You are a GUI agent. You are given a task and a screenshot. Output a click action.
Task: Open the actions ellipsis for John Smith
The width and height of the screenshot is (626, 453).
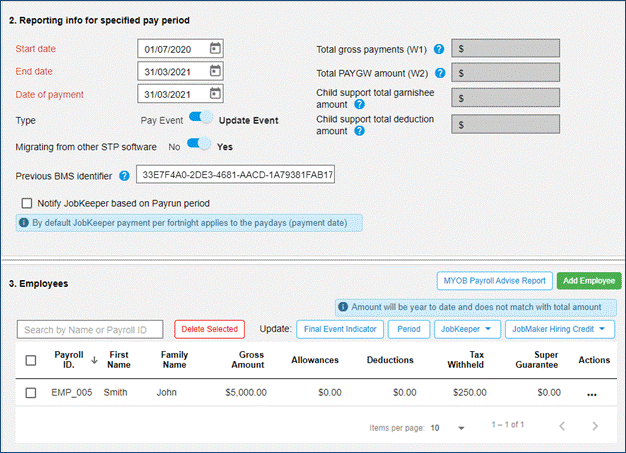(x=591, y=394)
